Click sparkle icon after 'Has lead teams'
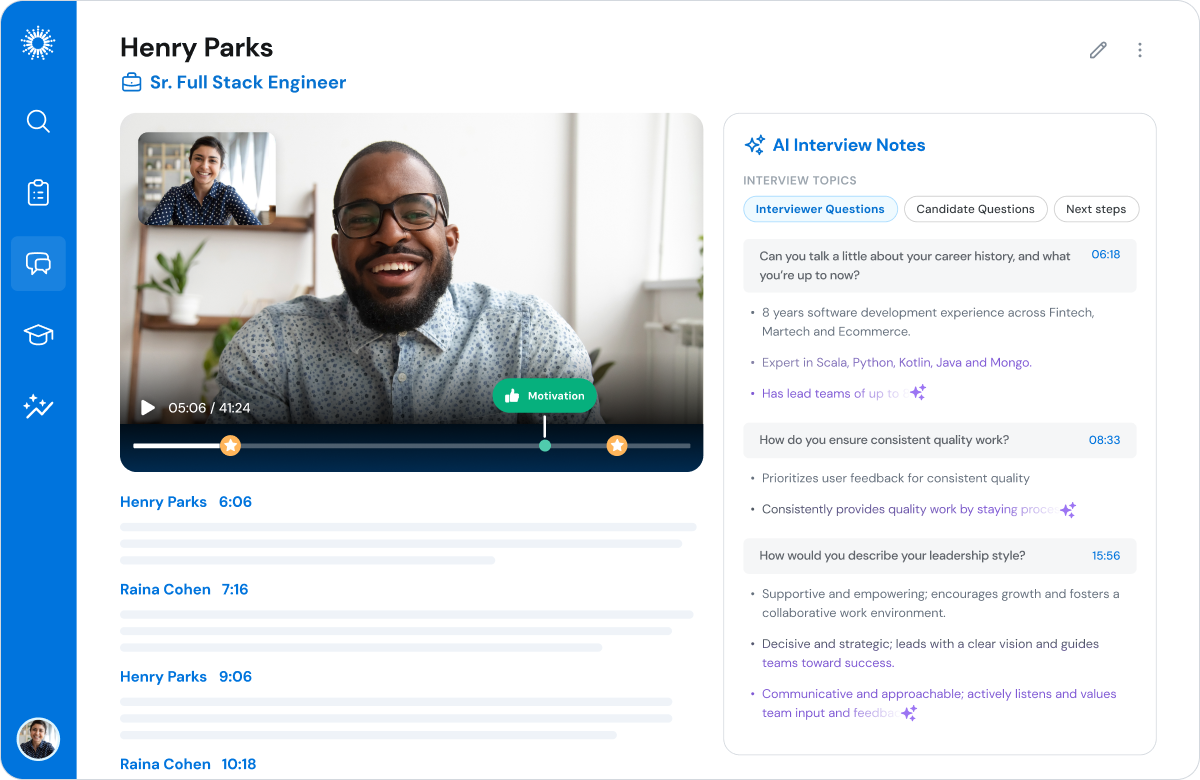The height and width of the screenshot is (780, 1200). (917, 393)
